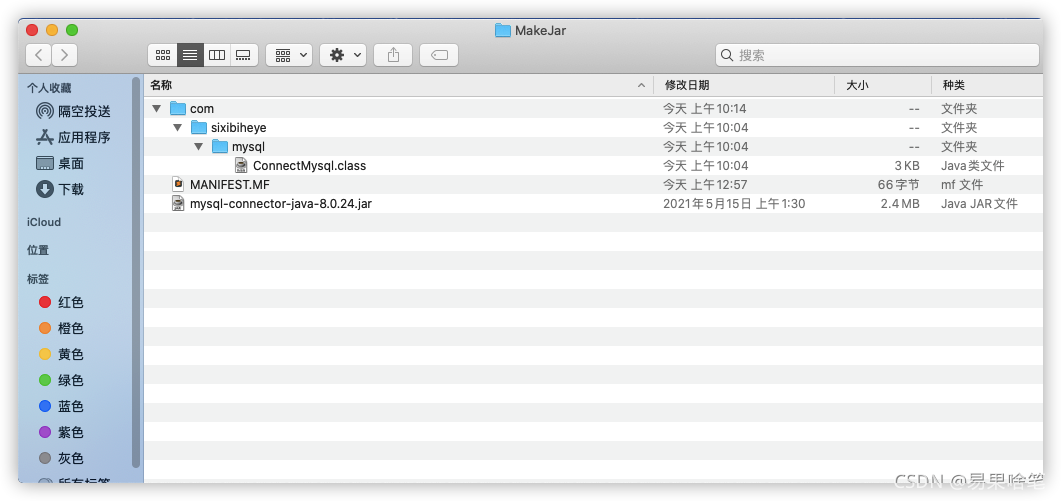This screenshot has height=501, width=1061.
Task: Select the sixibiheye folder icon
Action: click(199, 127)
